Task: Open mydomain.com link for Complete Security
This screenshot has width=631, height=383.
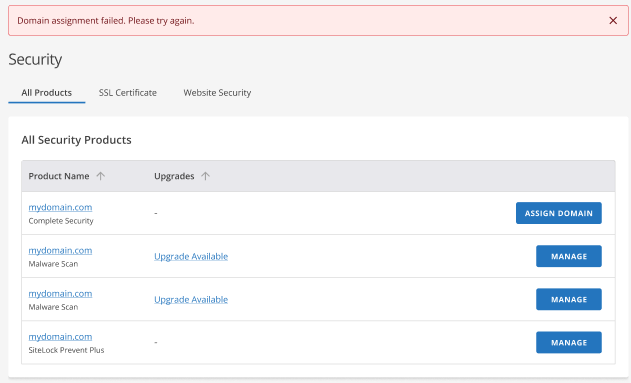Action: tap(60, 207)
